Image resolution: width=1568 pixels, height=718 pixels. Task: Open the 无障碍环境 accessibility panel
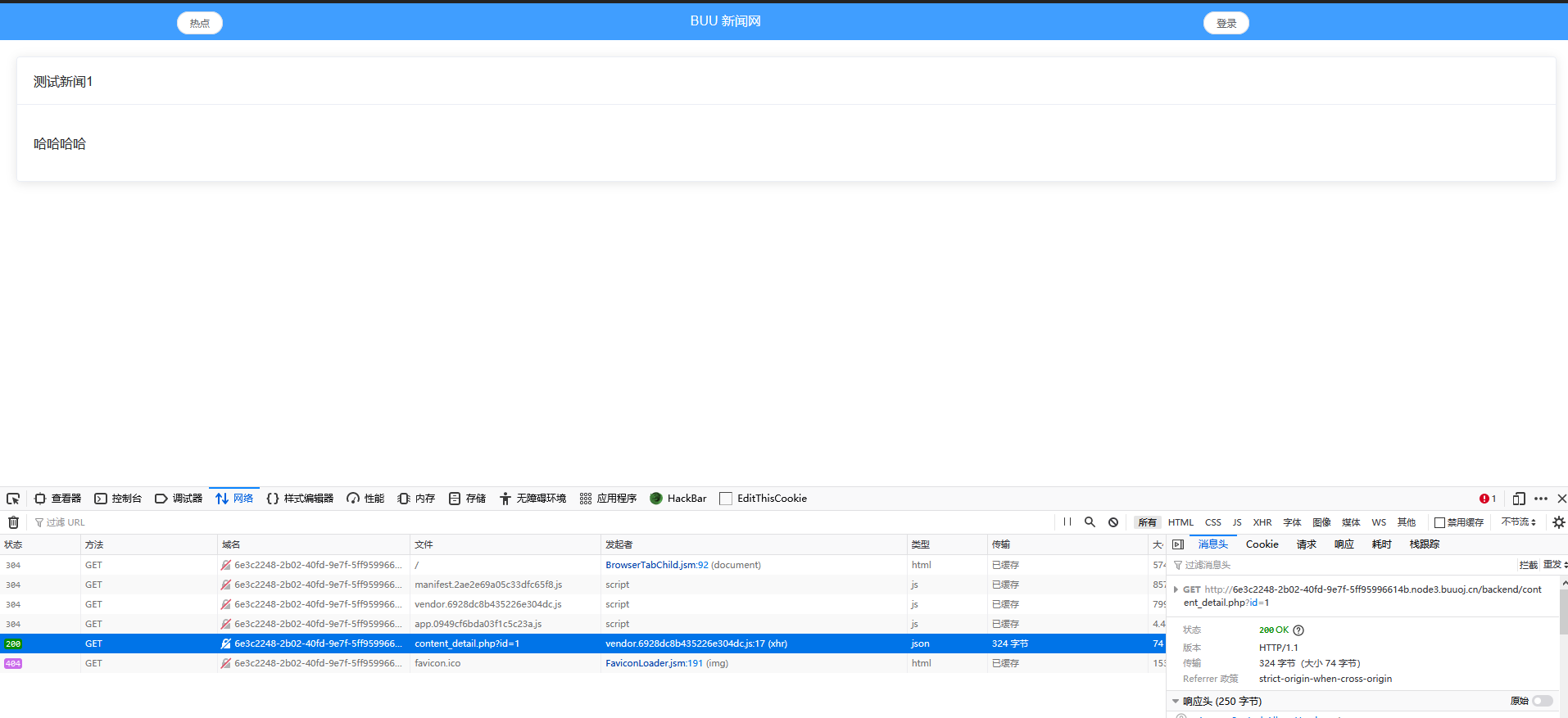[x=532, y=499]
